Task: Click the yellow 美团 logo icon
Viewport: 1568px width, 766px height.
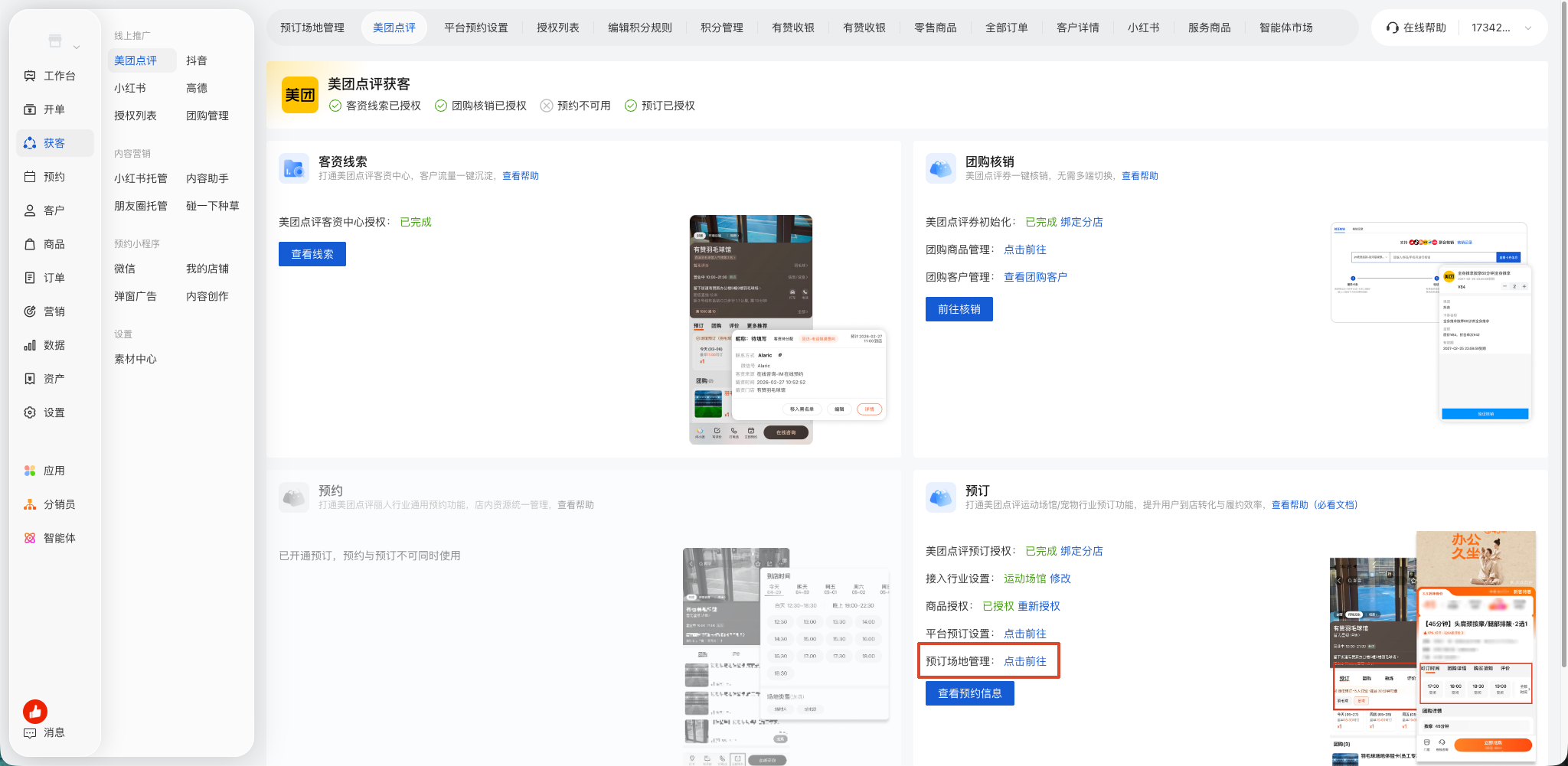Action: (x=300, y=95)
